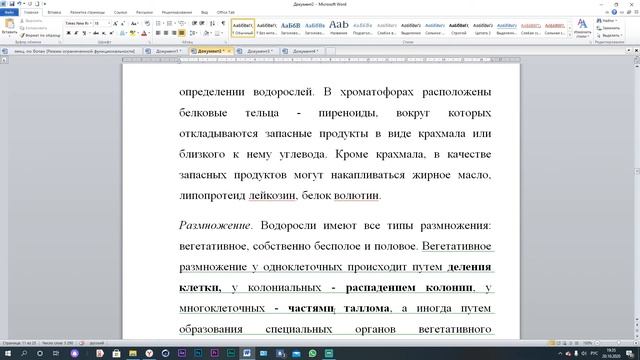This screenshot has width=640, height=360.
Task: Click the Find (Найти) button
Action: point(608,20)
